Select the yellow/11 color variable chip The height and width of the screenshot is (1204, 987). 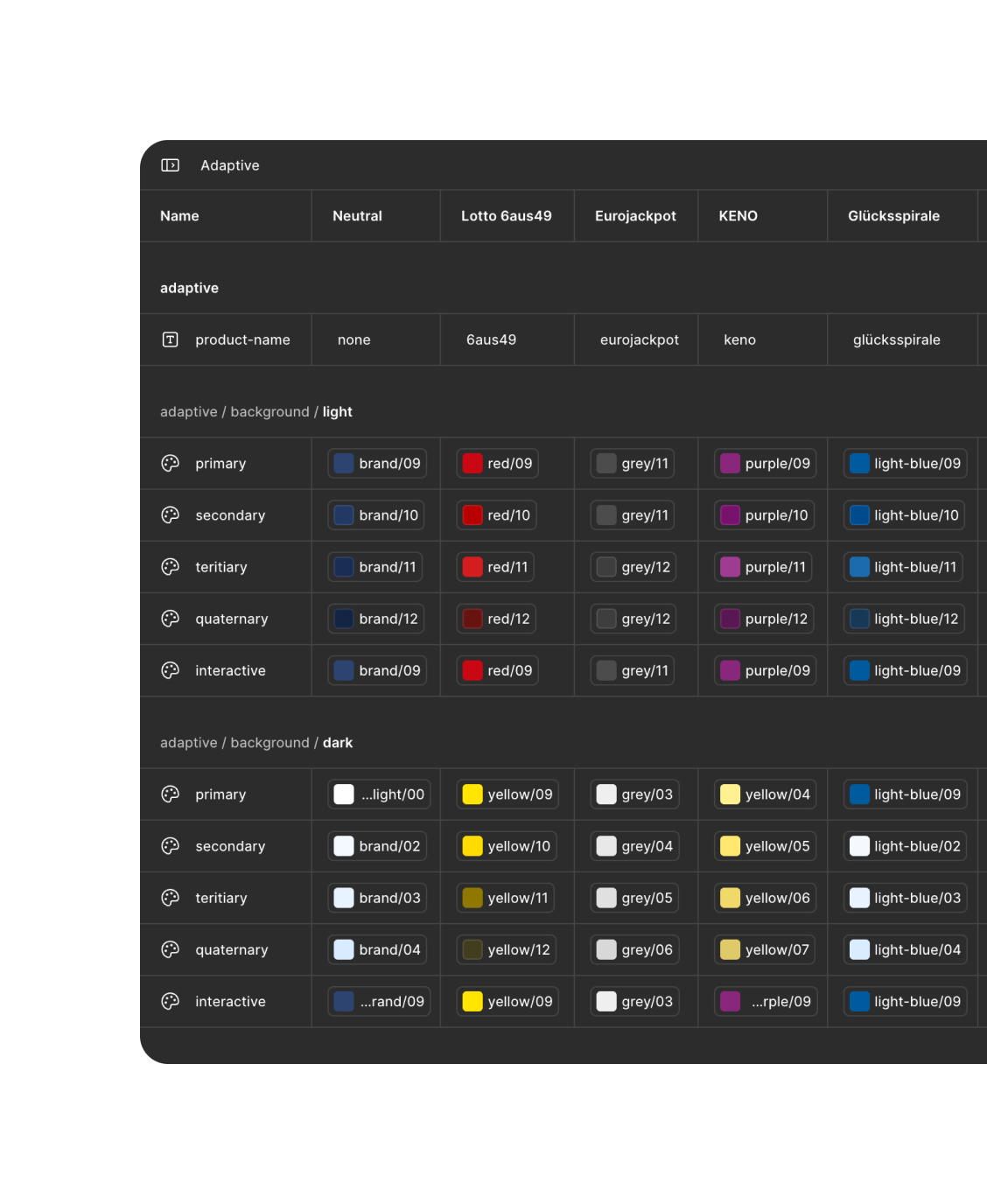[505, 898]
